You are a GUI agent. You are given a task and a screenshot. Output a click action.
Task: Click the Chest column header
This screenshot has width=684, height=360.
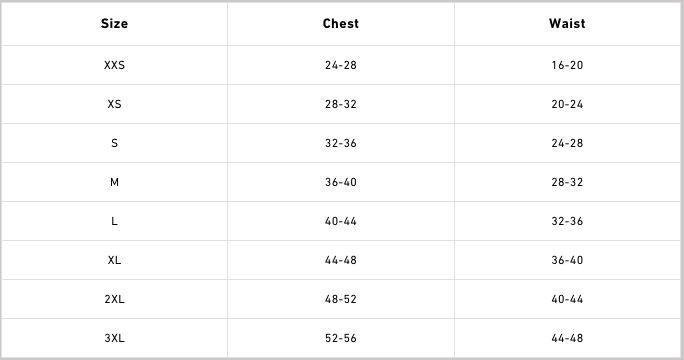pos(341,24)
